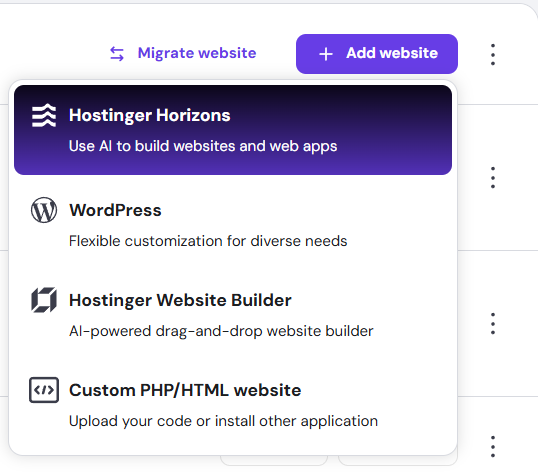Click 'Use AI to build websites and web apps'

tap(203, 146)
